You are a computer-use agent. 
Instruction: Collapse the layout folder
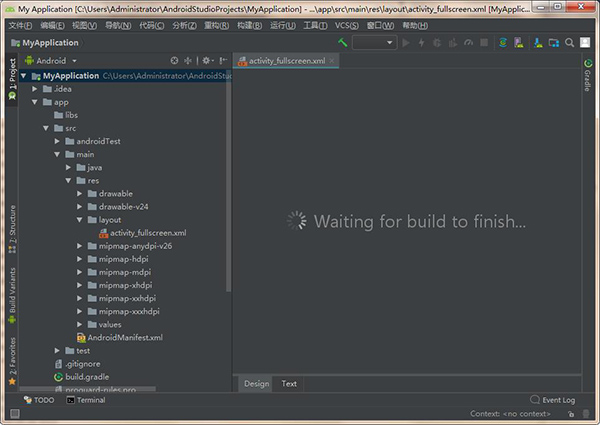(79, 220)
